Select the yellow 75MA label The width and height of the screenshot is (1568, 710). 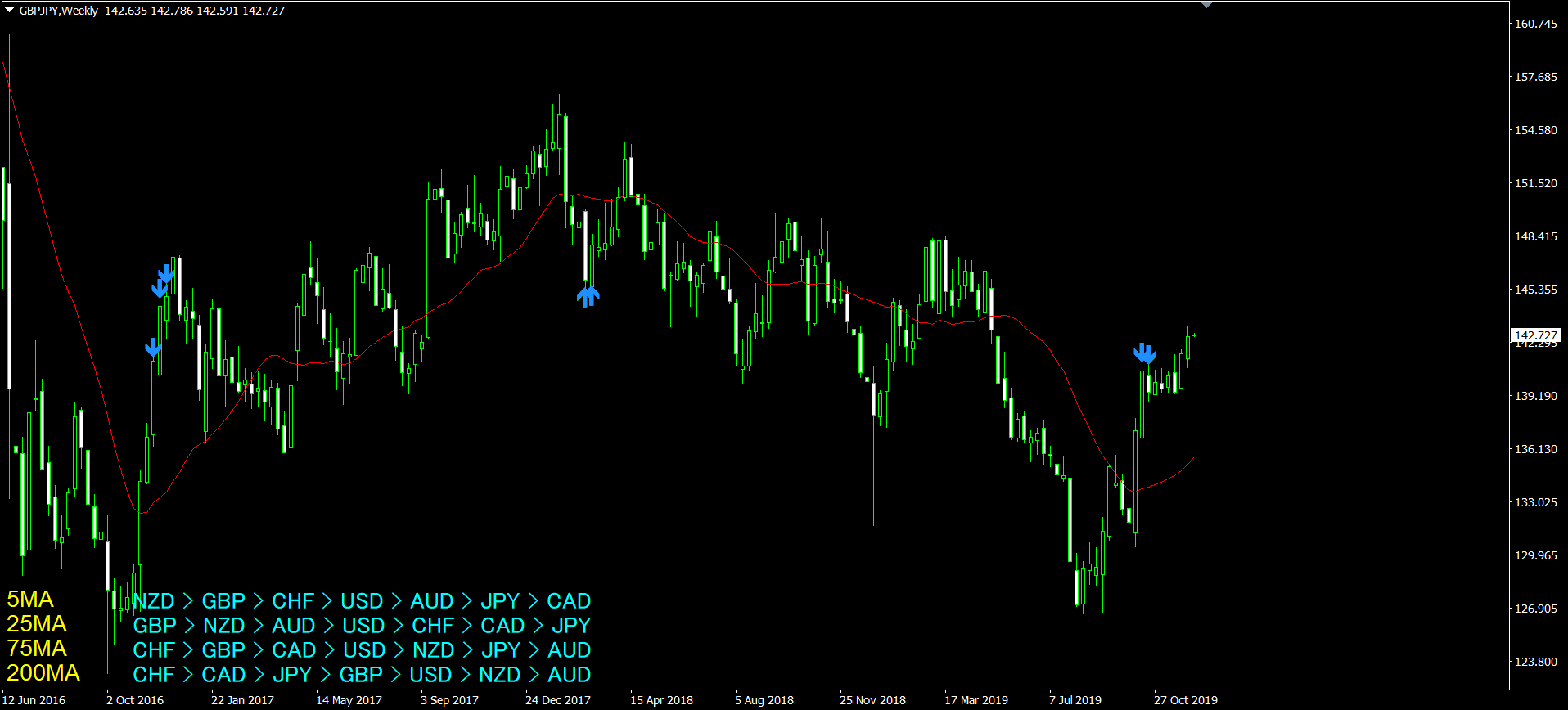pos(37,649)
